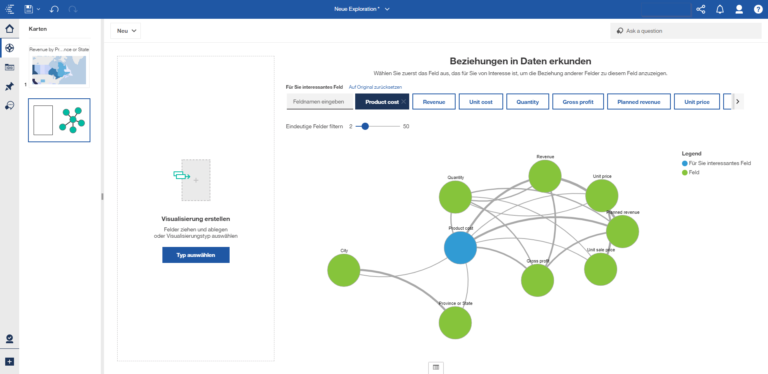The width and height of the screenshot is (768, 374).
Task: Click the green Feld legend swatch
Action: (x=685, y=173)
